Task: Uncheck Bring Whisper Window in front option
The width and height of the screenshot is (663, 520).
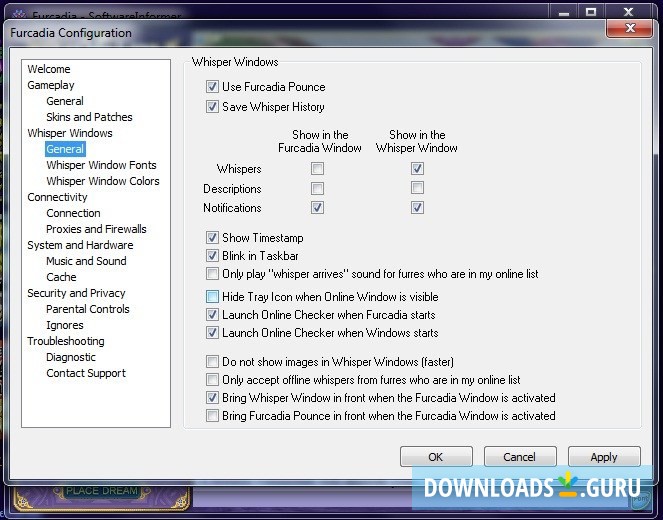Action: coord(212,398)
